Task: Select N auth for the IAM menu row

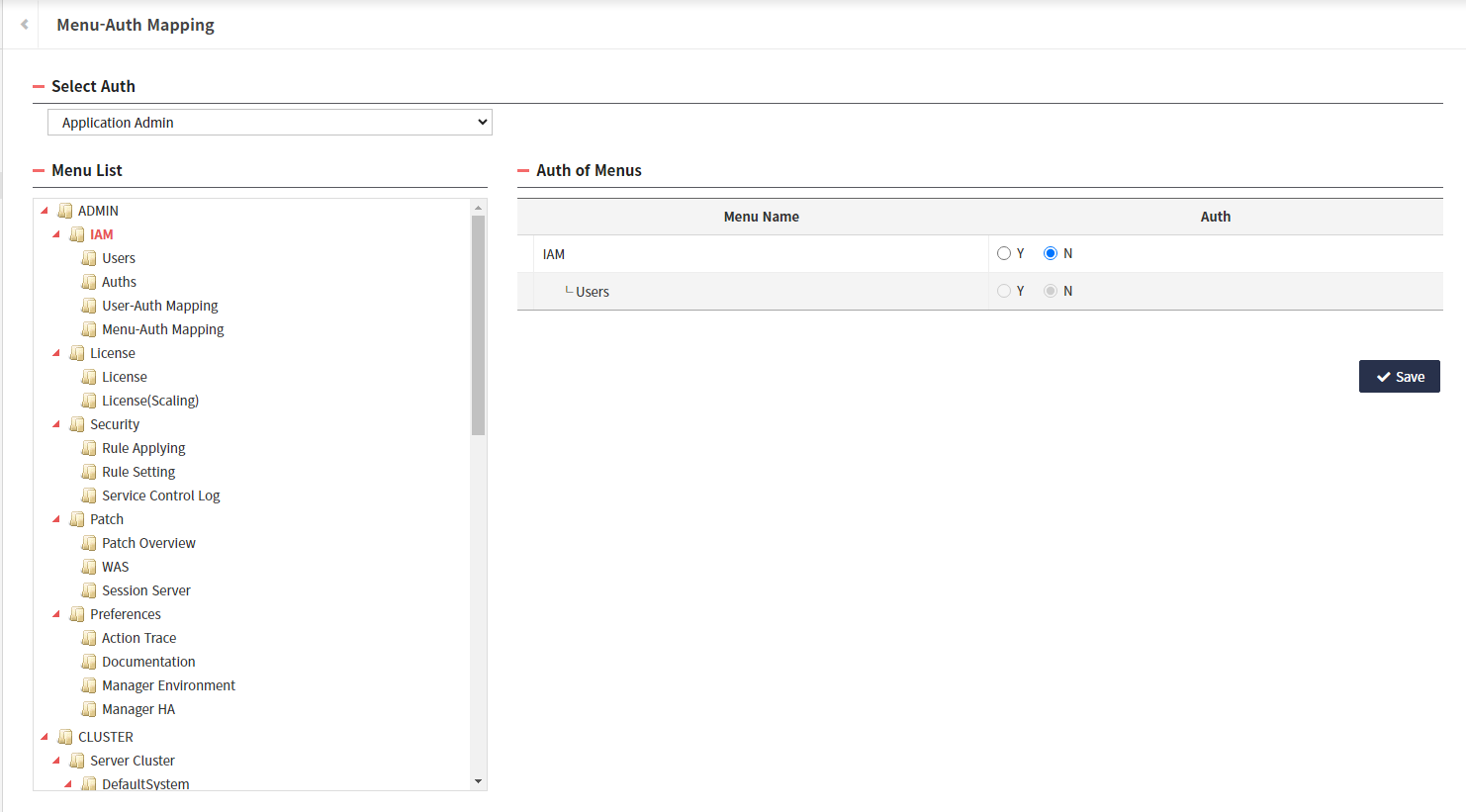Action: pos(1050,252)
